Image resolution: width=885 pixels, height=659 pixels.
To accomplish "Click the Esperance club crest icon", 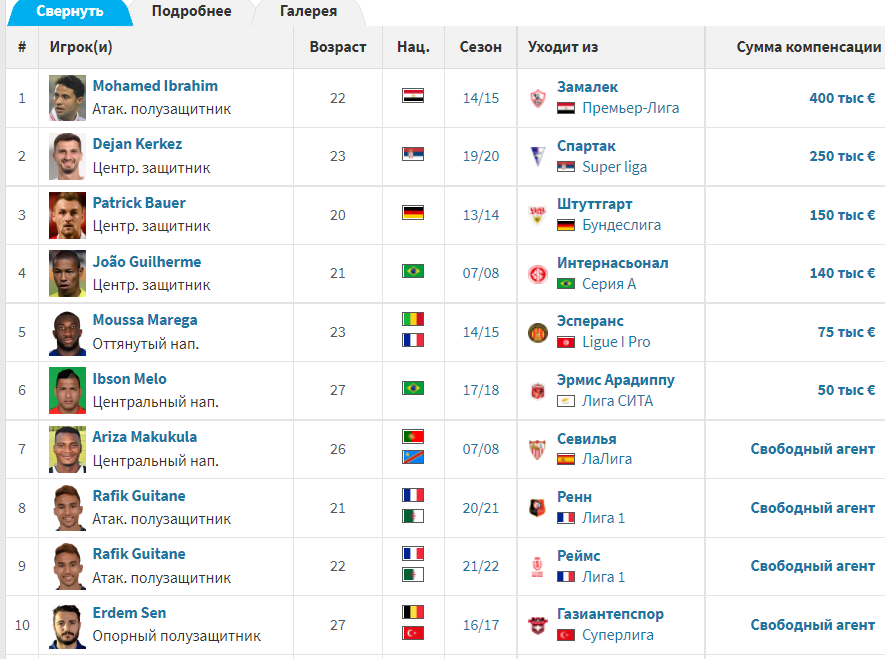I will point(537,332).
